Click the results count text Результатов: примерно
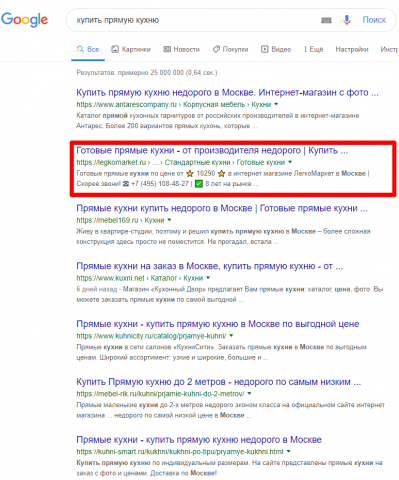This screenshot has width=399, height=480. 147,72
